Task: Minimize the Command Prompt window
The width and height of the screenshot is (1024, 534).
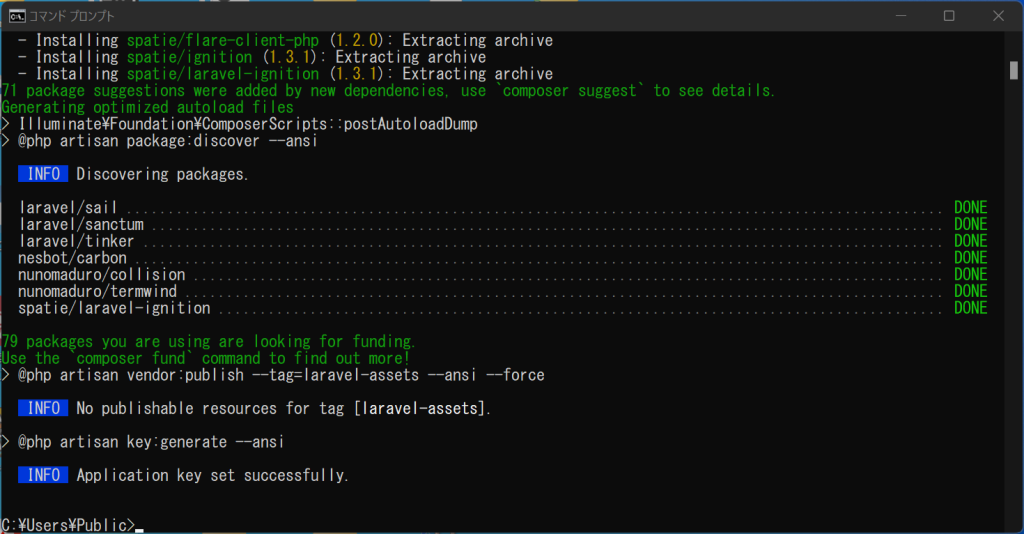Action: pos(901,16)
